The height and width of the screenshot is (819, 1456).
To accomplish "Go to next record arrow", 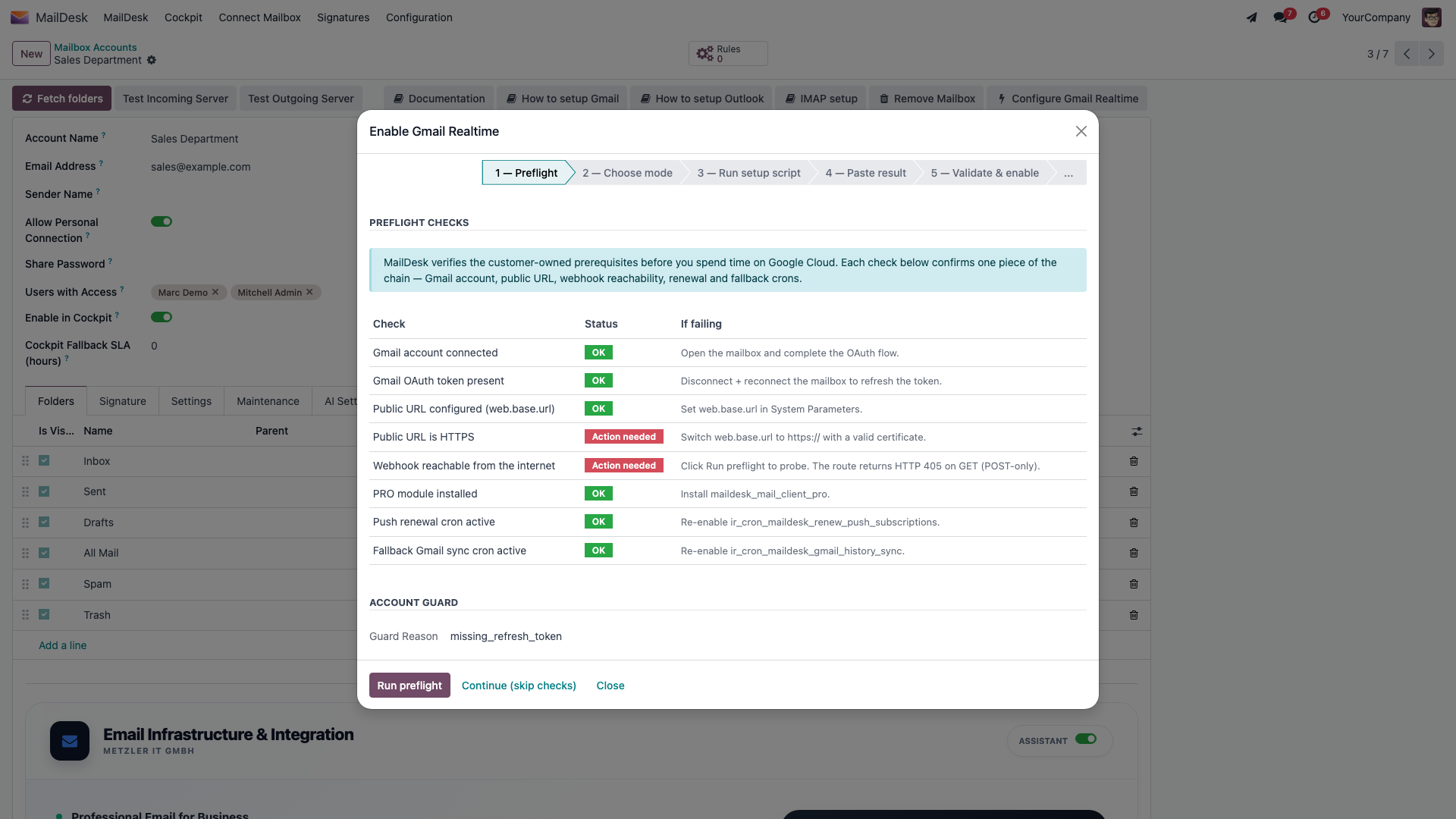I will click(x=1432, y=54).
